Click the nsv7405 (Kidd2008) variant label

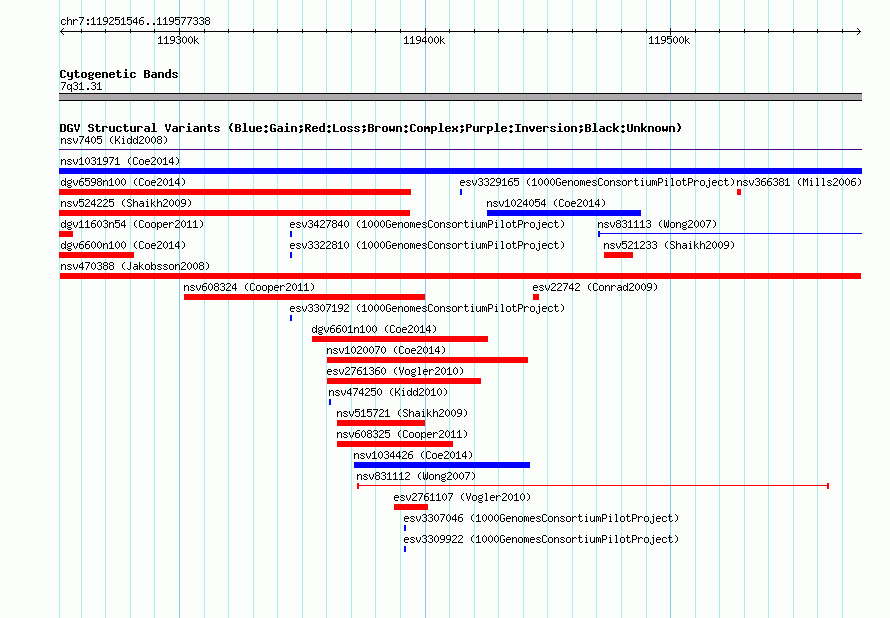(114, 140)
